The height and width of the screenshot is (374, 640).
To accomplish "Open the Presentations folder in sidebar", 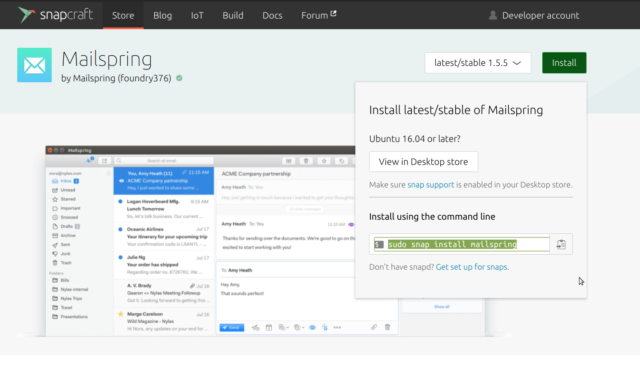I will [70, 316].
